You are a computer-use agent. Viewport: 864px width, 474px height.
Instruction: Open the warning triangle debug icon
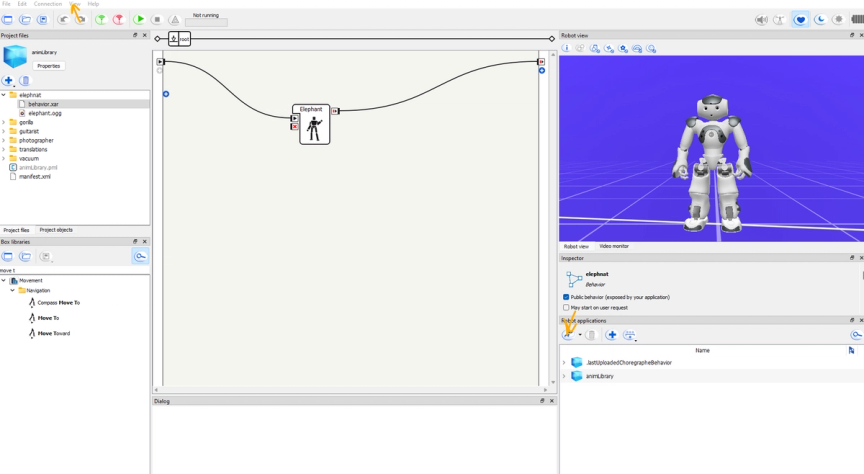(x=175, y=20)
